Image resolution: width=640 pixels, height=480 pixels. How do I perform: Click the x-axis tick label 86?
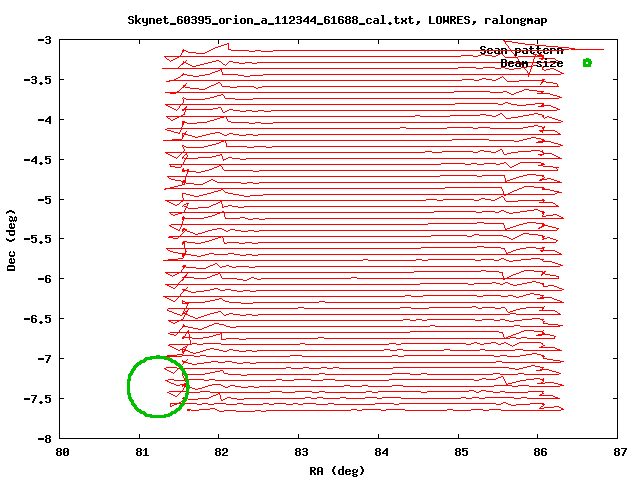[540, 452]
